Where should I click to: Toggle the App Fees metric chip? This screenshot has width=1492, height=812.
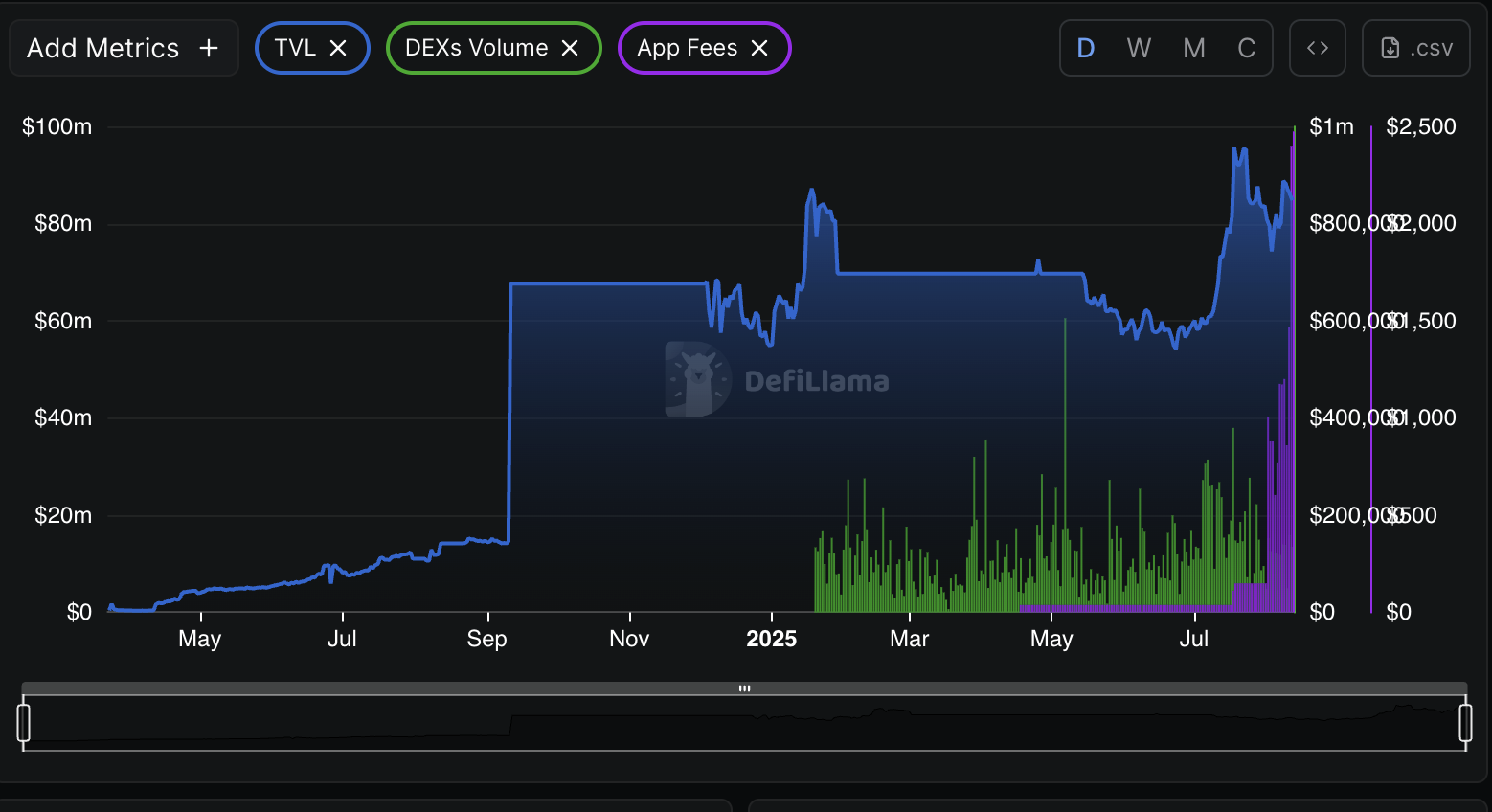[687, 48]
